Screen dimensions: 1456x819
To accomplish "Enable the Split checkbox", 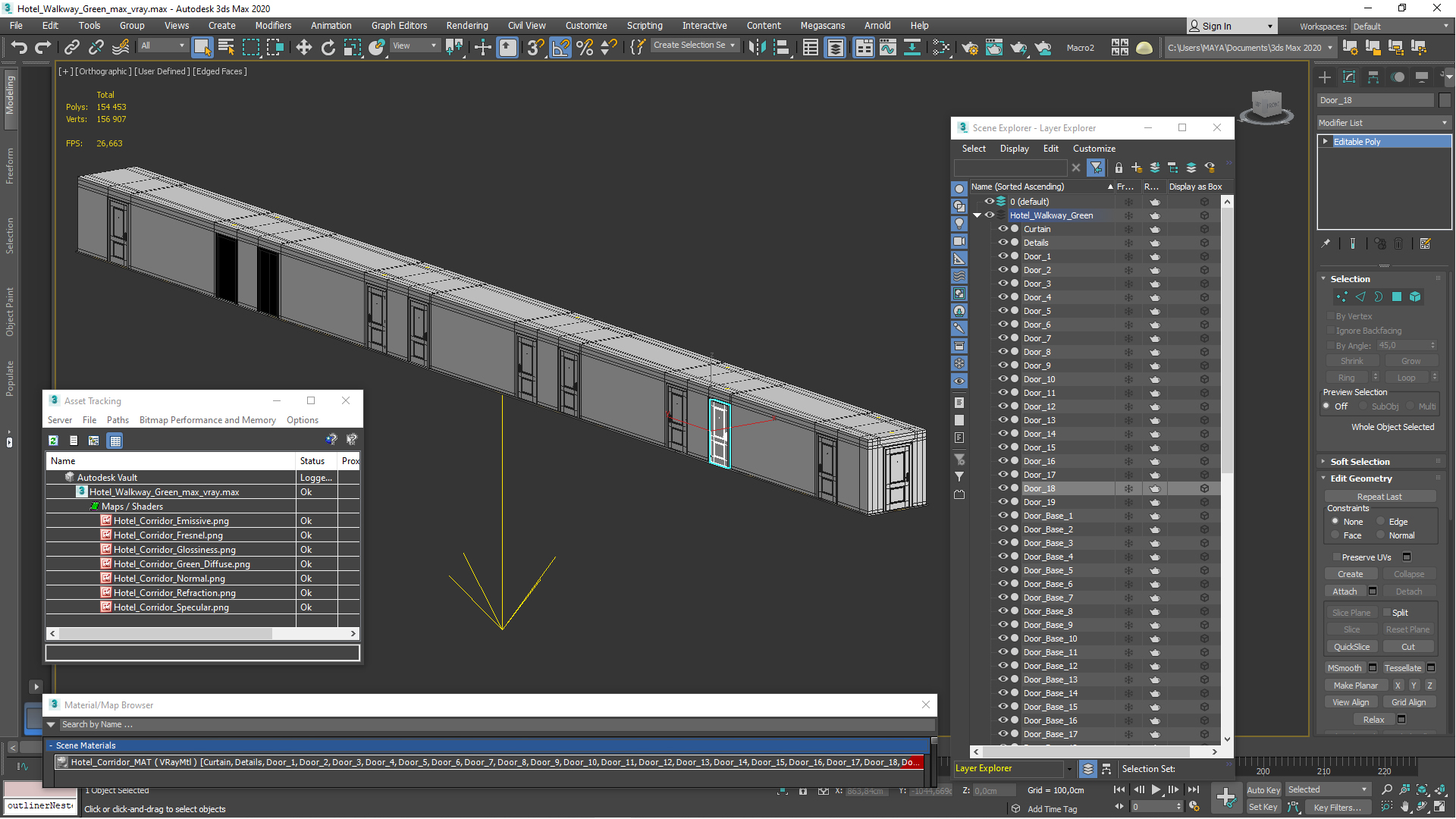I will coord(1387,613).
